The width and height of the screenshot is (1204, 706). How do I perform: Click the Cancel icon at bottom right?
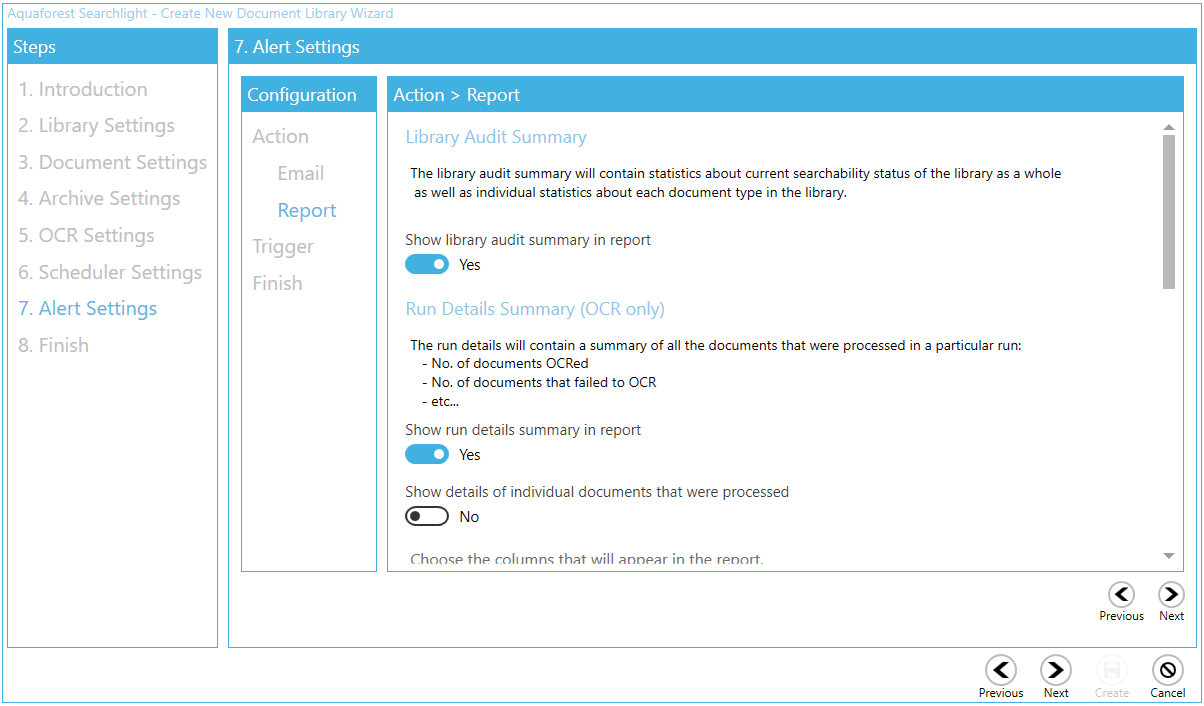coord(1167,670)
